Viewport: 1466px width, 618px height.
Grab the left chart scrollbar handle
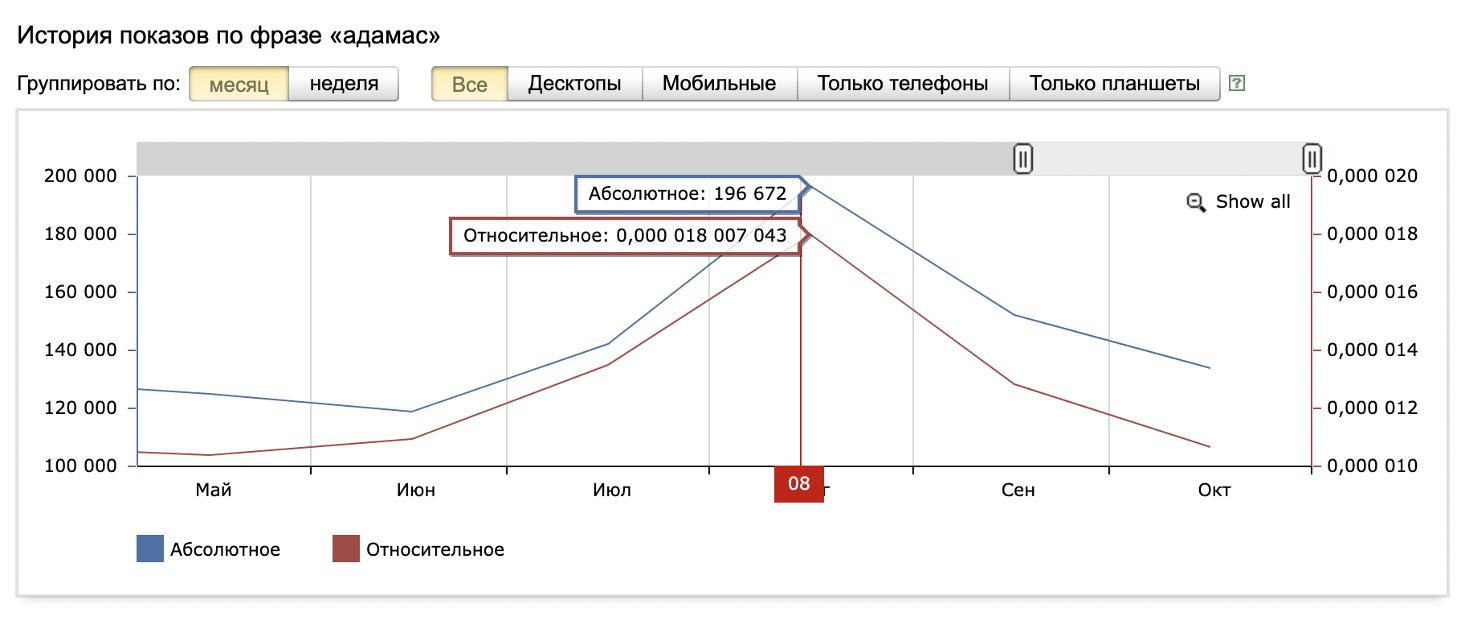tap(1023, 158)
